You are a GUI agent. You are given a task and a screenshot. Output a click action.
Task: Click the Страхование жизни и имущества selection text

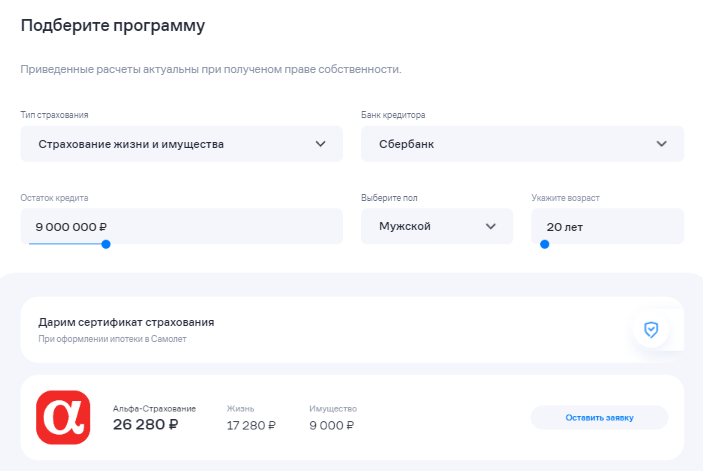coord(131,144)
